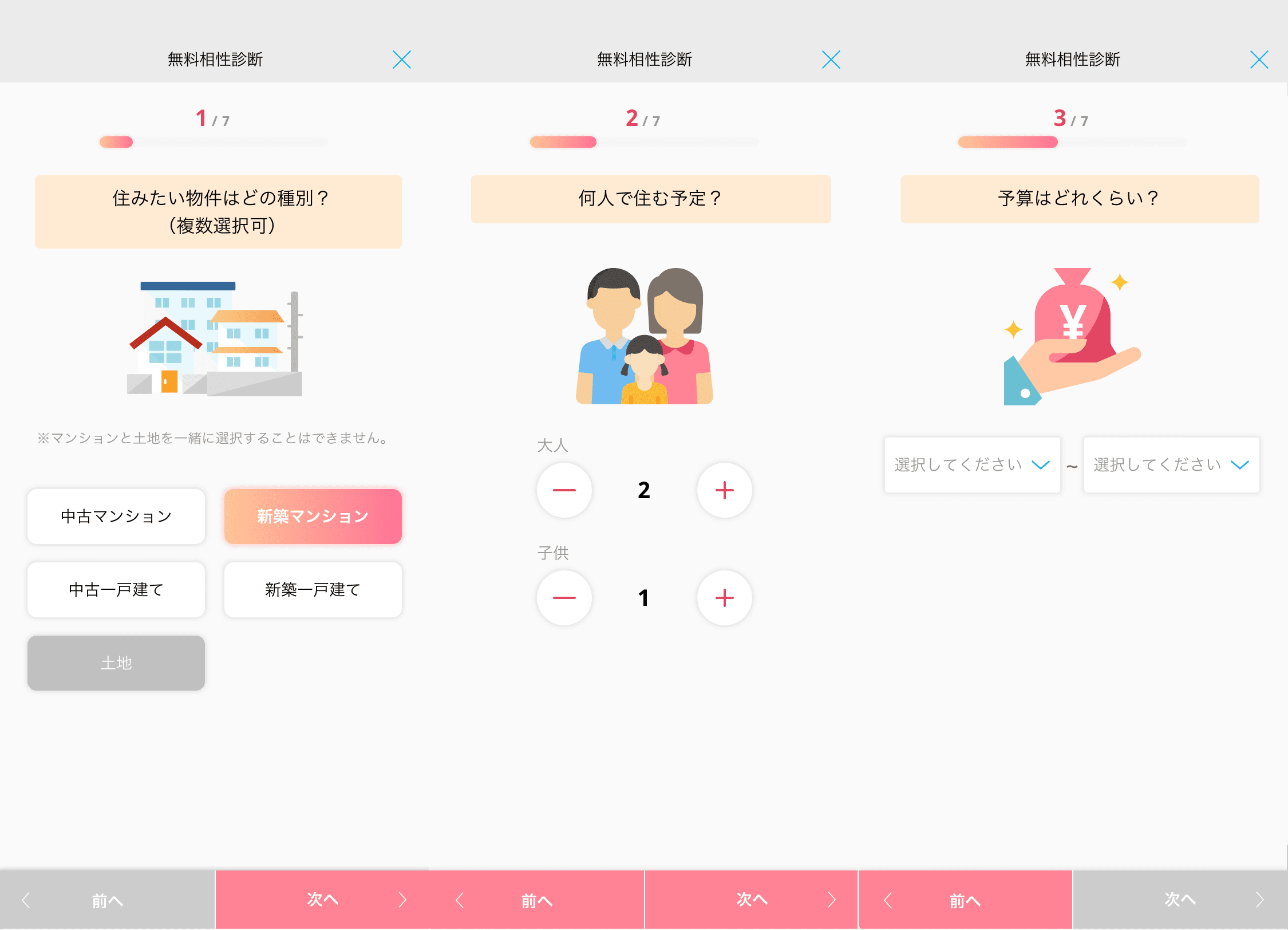
Task: Click the step 1 of 7 progress bar
Action: pyautogui.click(x=214, y=142)
